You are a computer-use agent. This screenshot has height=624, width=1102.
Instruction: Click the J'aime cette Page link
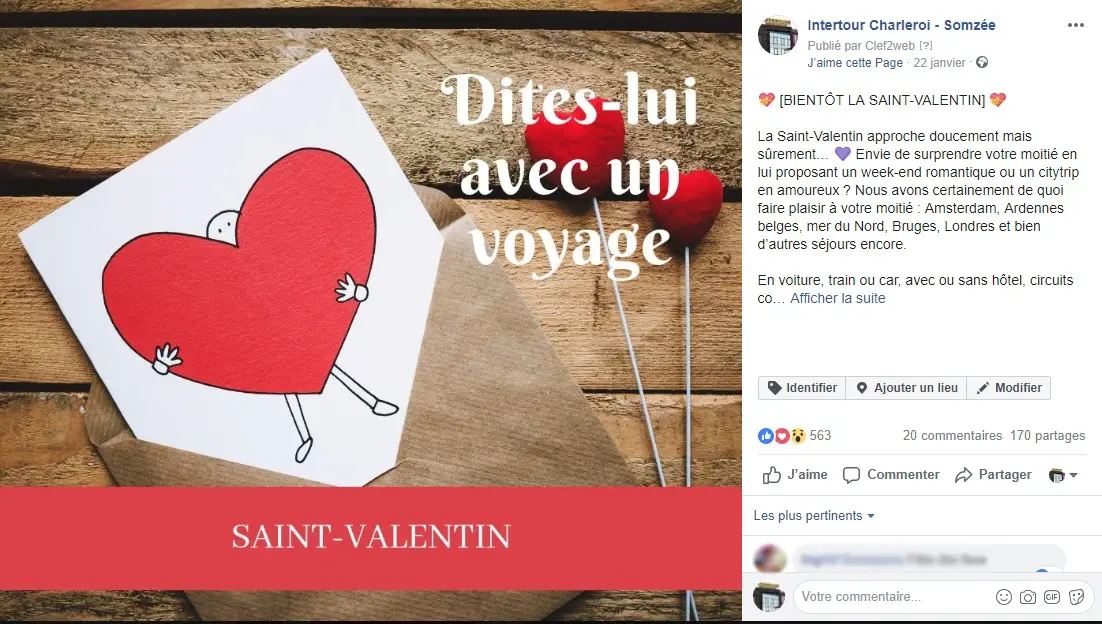click(855, 63)
